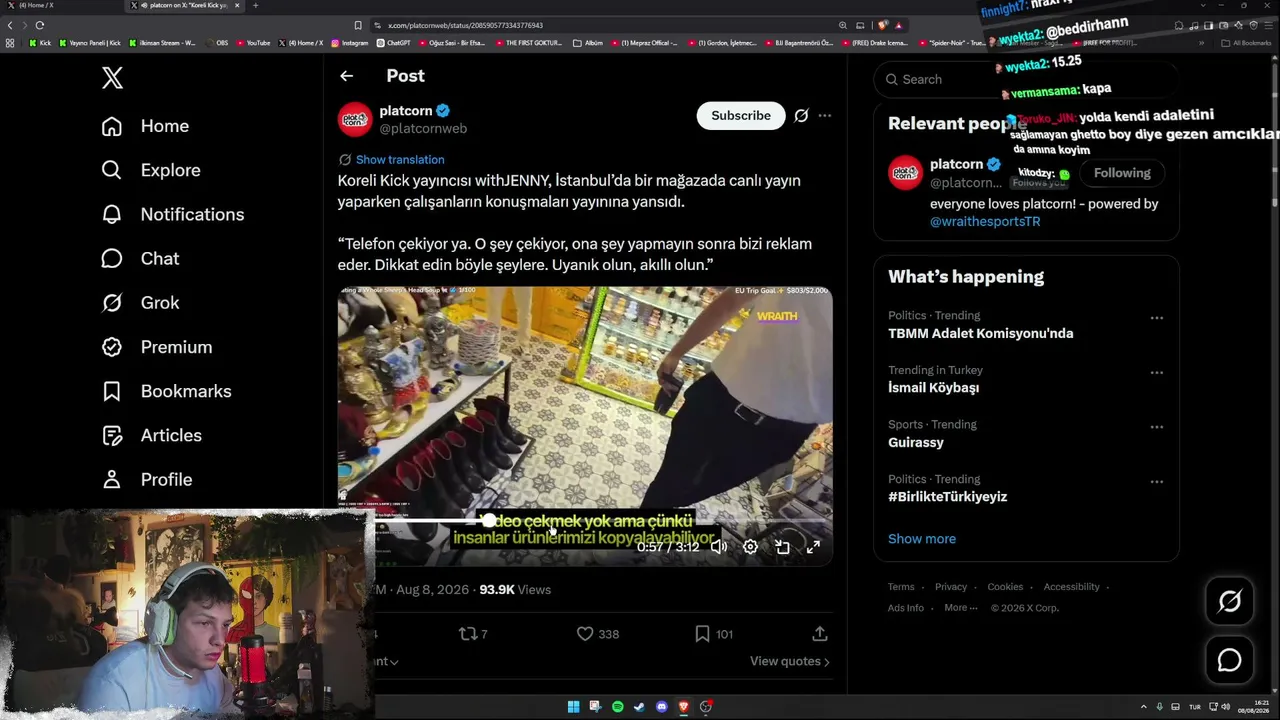The image size is (1280, 720).
Task: Open the YouTube bookmark
Action: [253, 43]
